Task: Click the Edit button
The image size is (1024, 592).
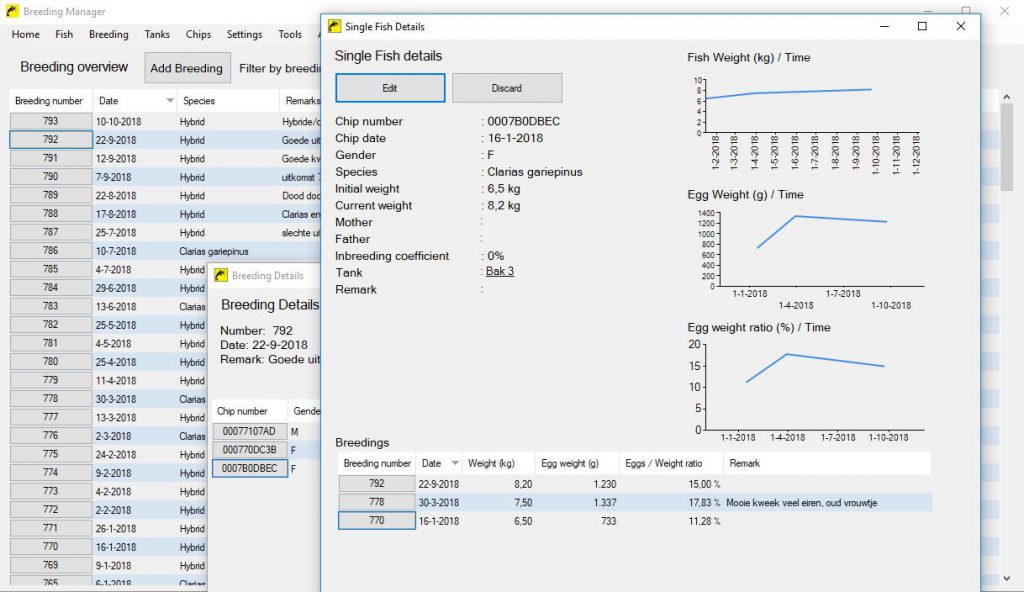Action: (389, 87)
